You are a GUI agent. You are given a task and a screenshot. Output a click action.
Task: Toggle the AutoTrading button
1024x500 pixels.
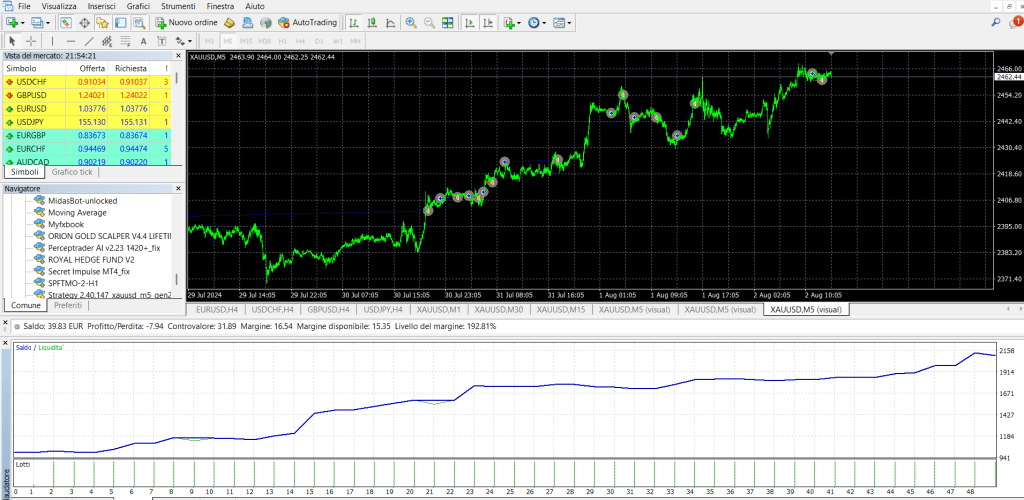(x=308, y=23)
